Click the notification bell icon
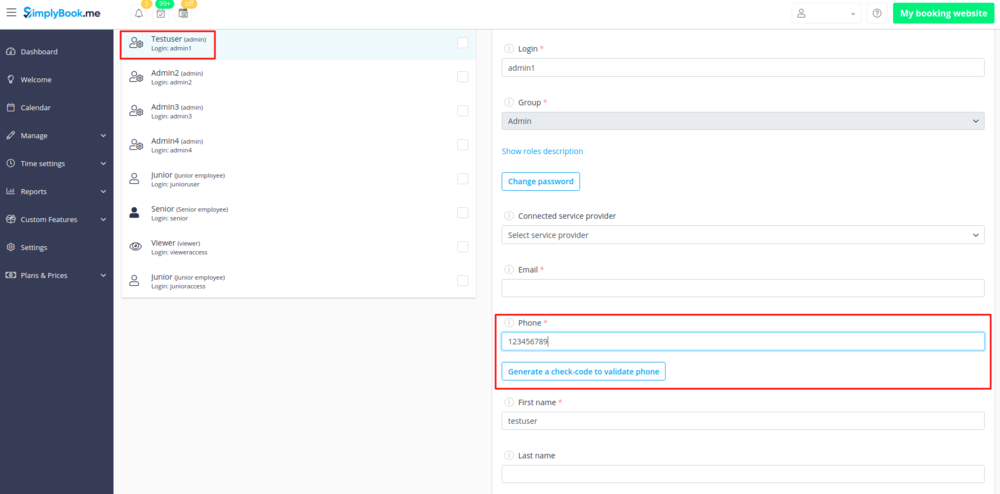1000x494 pixels. point(138,14)
